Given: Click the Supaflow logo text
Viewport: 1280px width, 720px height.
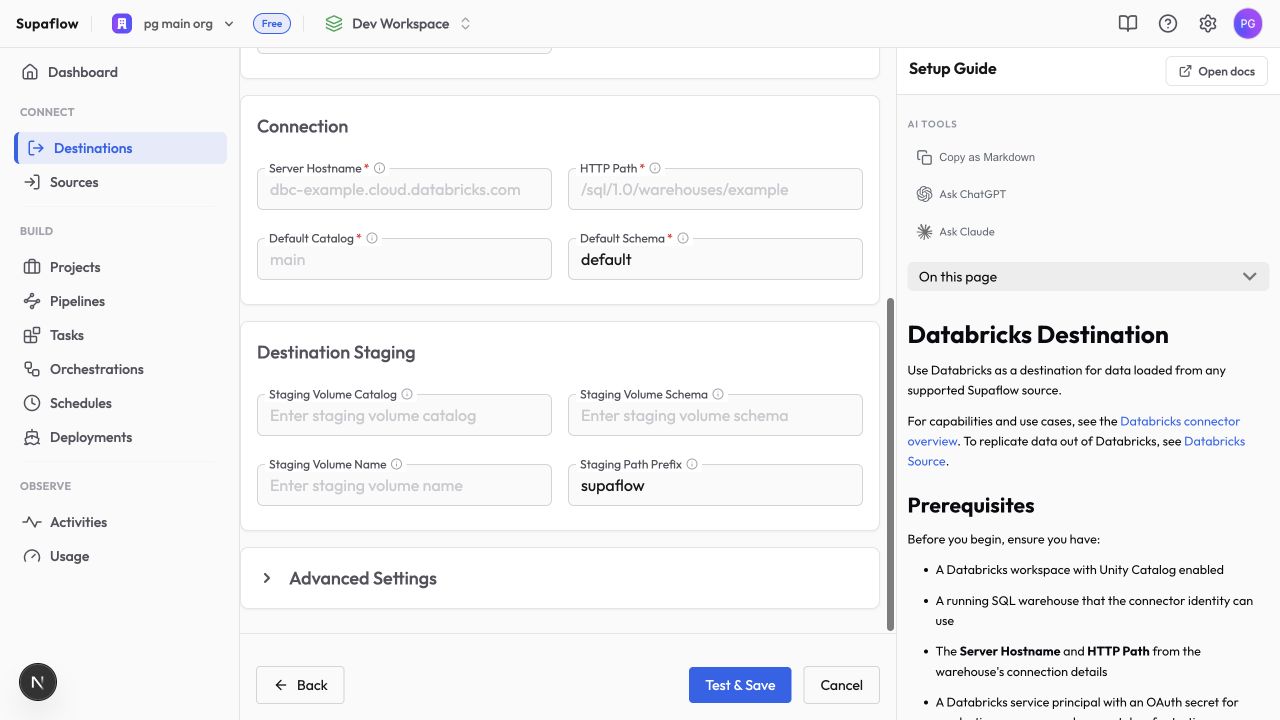Looking at the screenshot, I should click(47, 24).
